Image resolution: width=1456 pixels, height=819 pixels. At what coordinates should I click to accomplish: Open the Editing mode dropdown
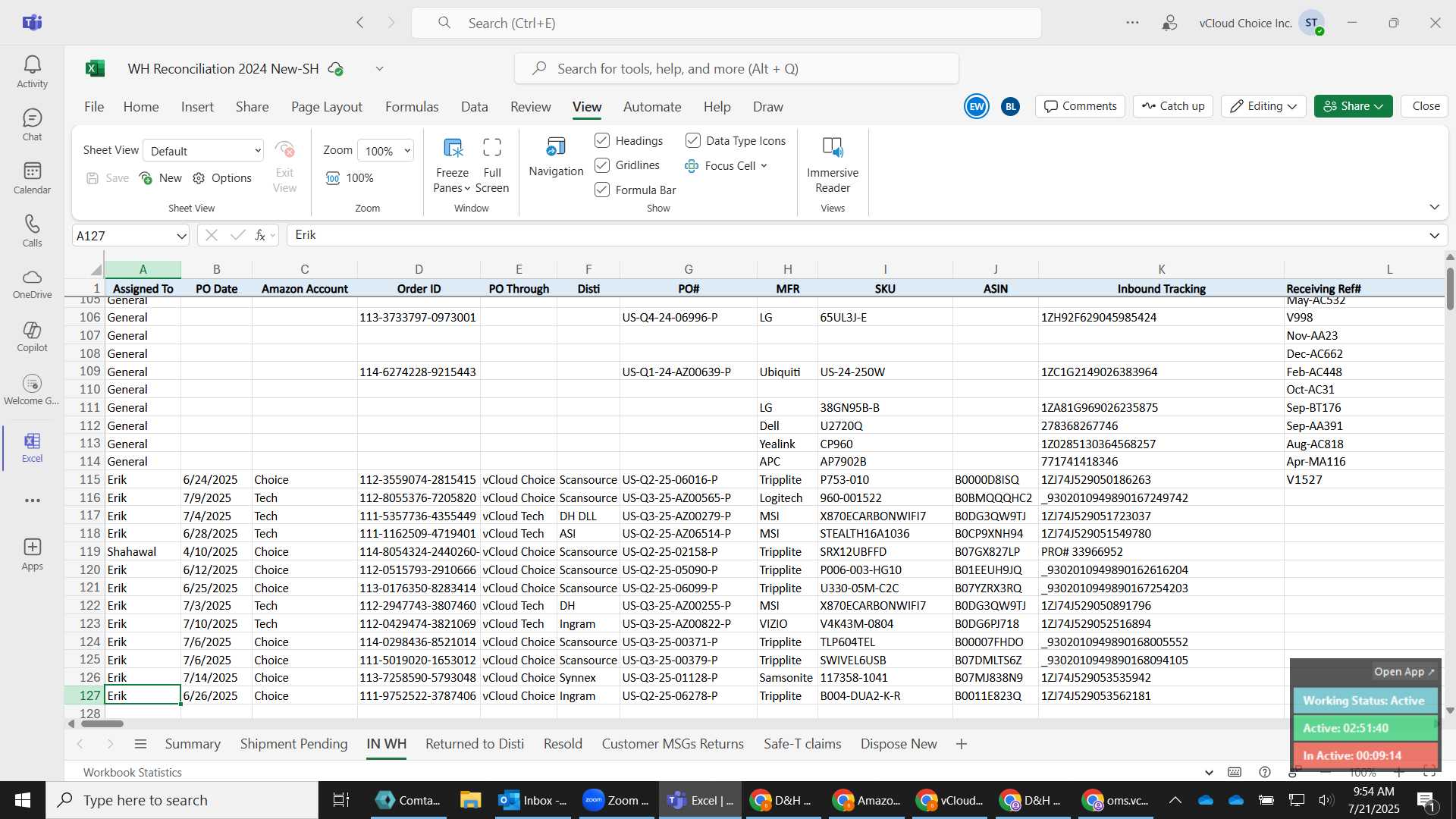point(1263,106)
